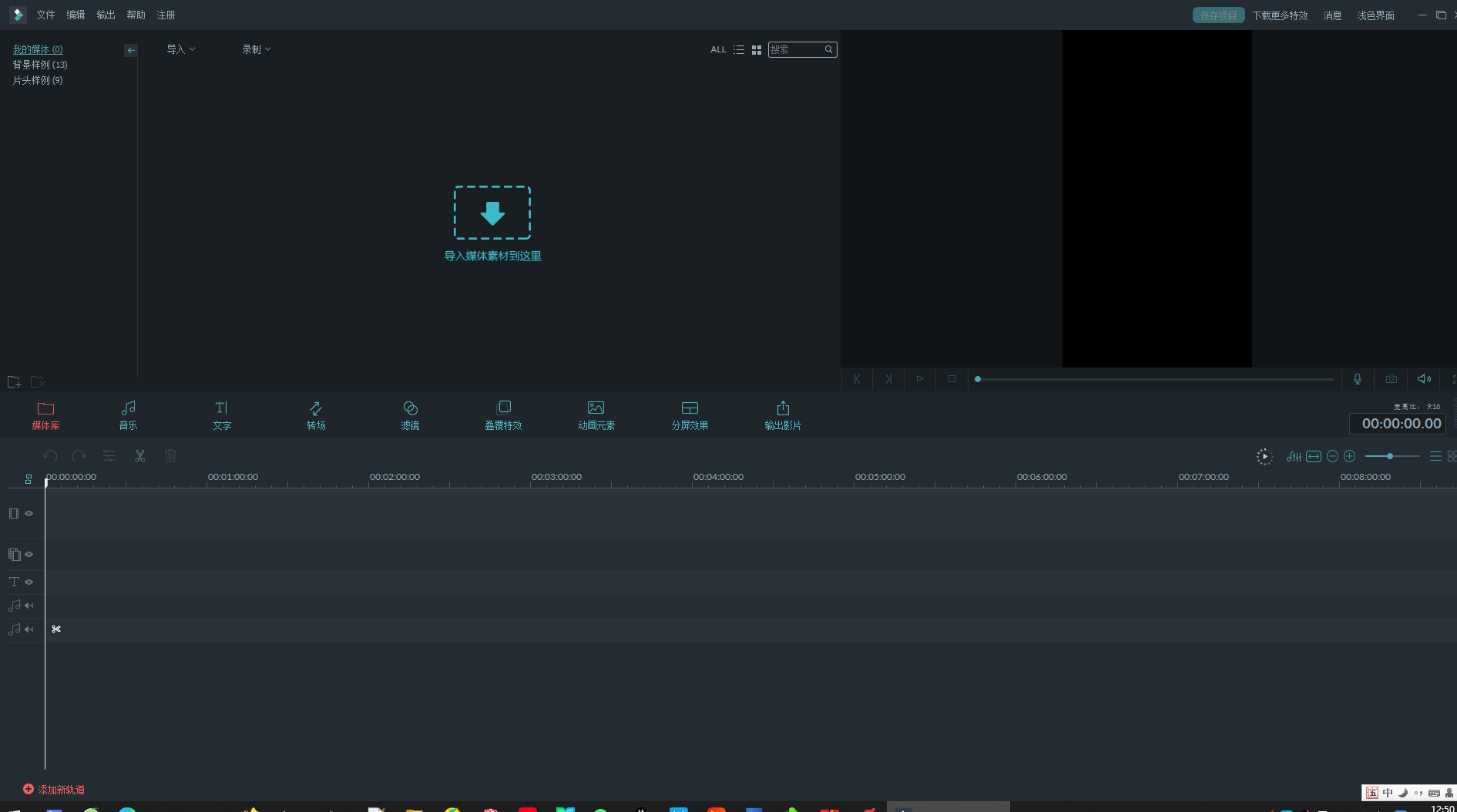This screenshot has height=812, width=1457.
Task: Open the 注册 menu
Action: (x=166, y=15)
